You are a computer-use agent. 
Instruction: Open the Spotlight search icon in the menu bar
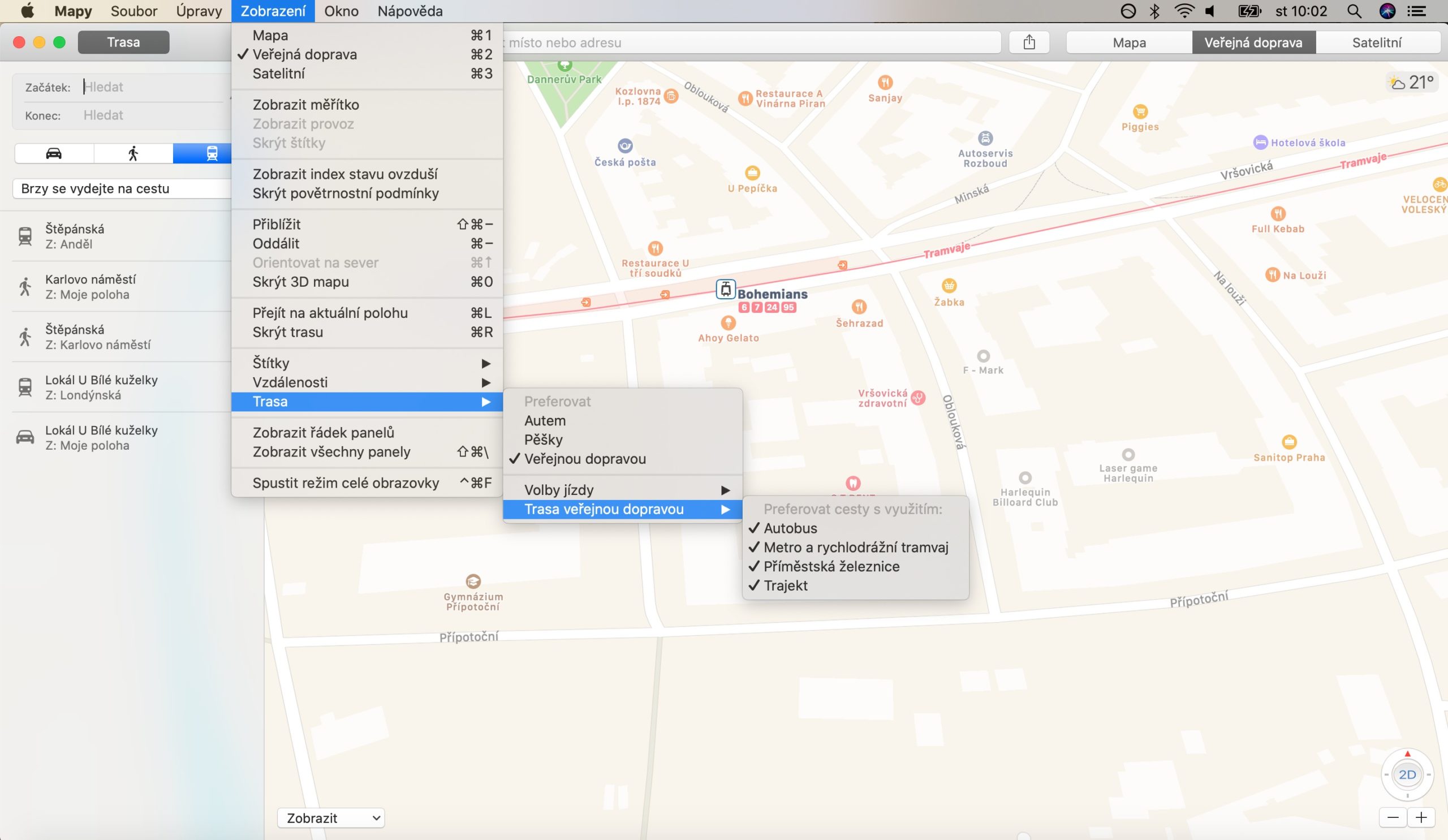pyautogui.click(x=1354, y=11)
